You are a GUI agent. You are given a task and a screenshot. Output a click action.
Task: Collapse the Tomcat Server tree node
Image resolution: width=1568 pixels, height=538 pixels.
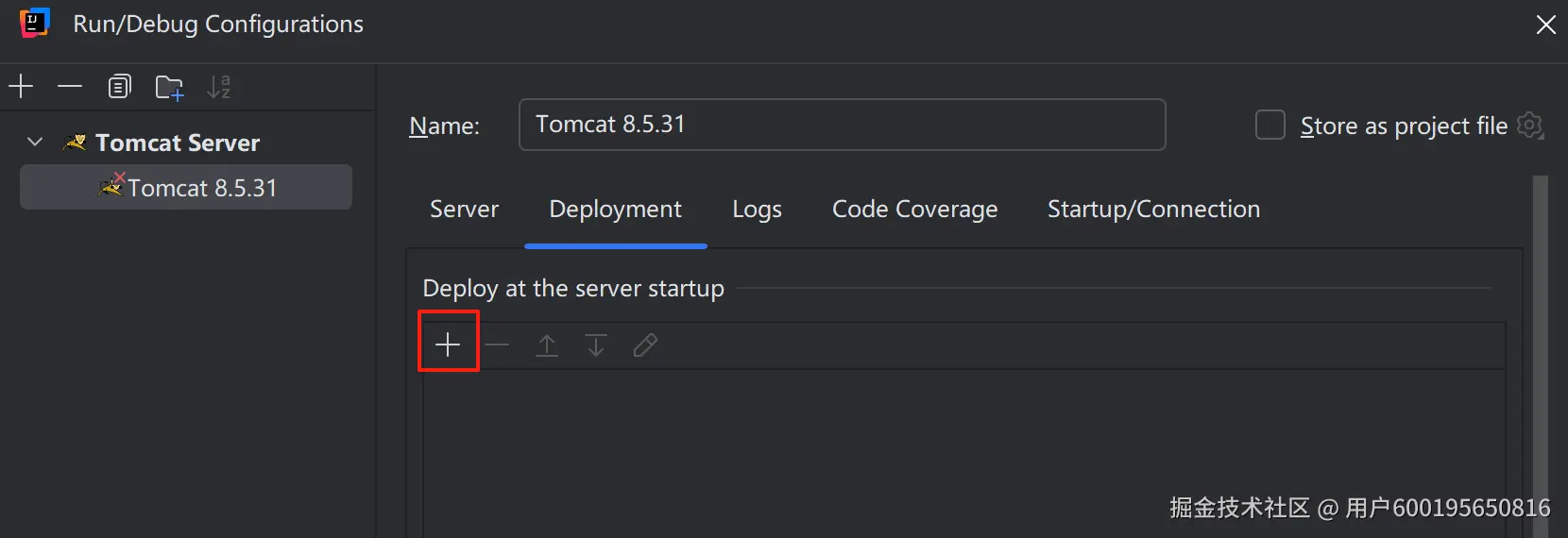point(35,143)
